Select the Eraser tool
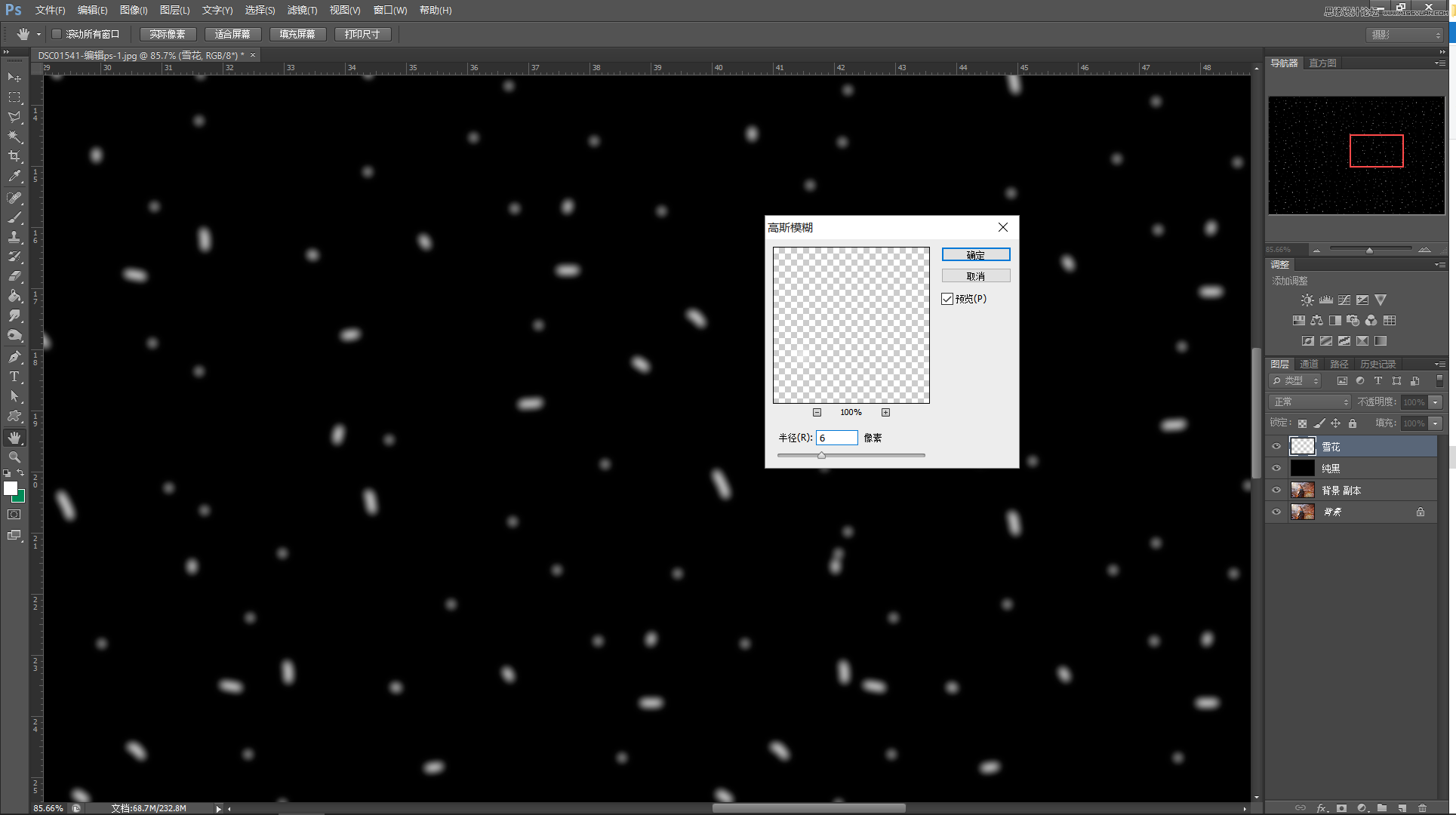 pos(14,276)
